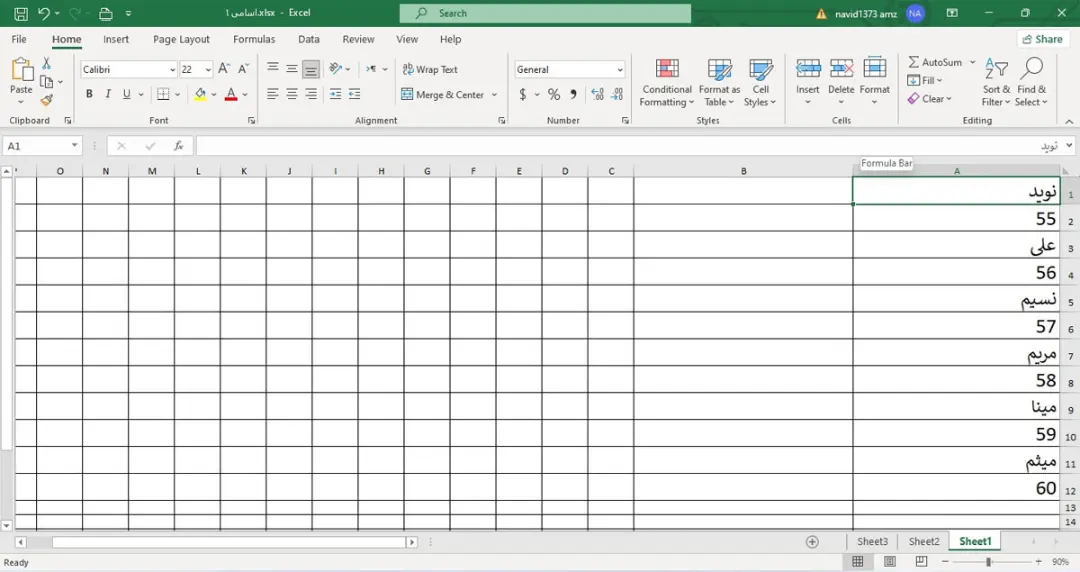Select Normal view in status bar
The width and height of the screenshot is (1080, 572).
858,562
